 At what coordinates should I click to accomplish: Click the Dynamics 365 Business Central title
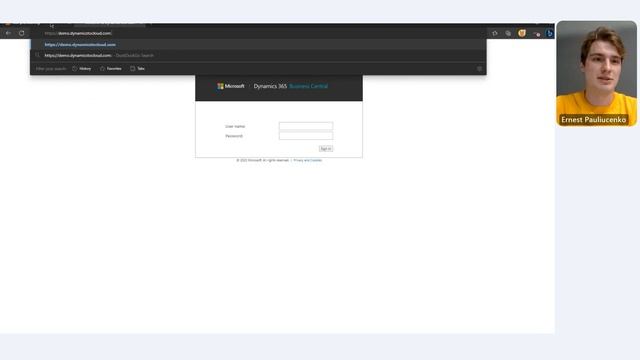point(291,86)
